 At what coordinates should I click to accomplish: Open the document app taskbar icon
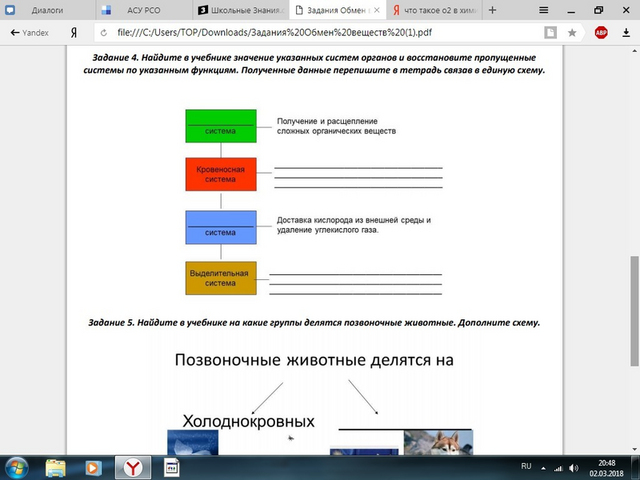pyautogui.click(x=171, y=468)
